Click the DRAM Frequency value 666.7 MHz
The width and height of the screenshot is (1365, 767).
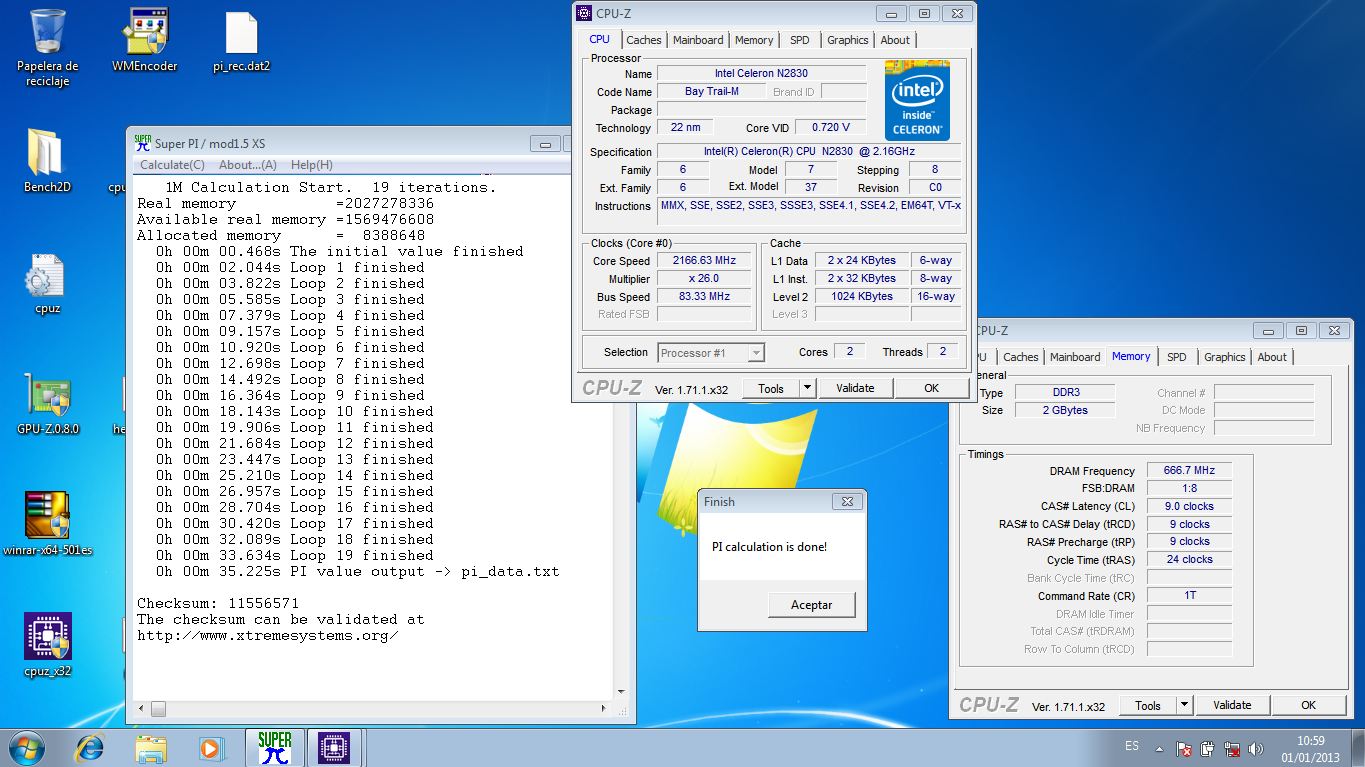[x=1189, y=470]
